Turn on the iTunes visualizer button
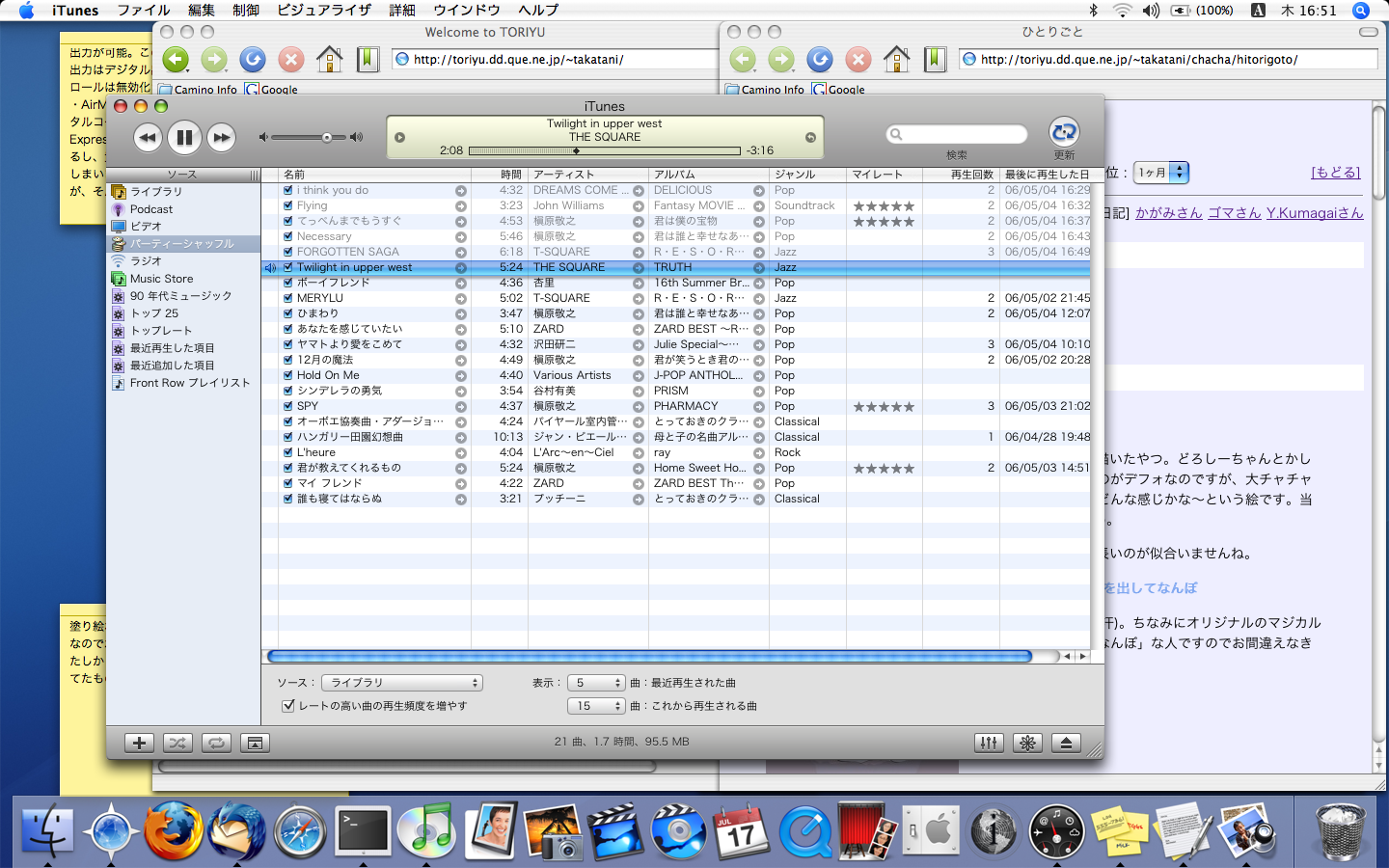1389x868 pixels. (1027, 743)
